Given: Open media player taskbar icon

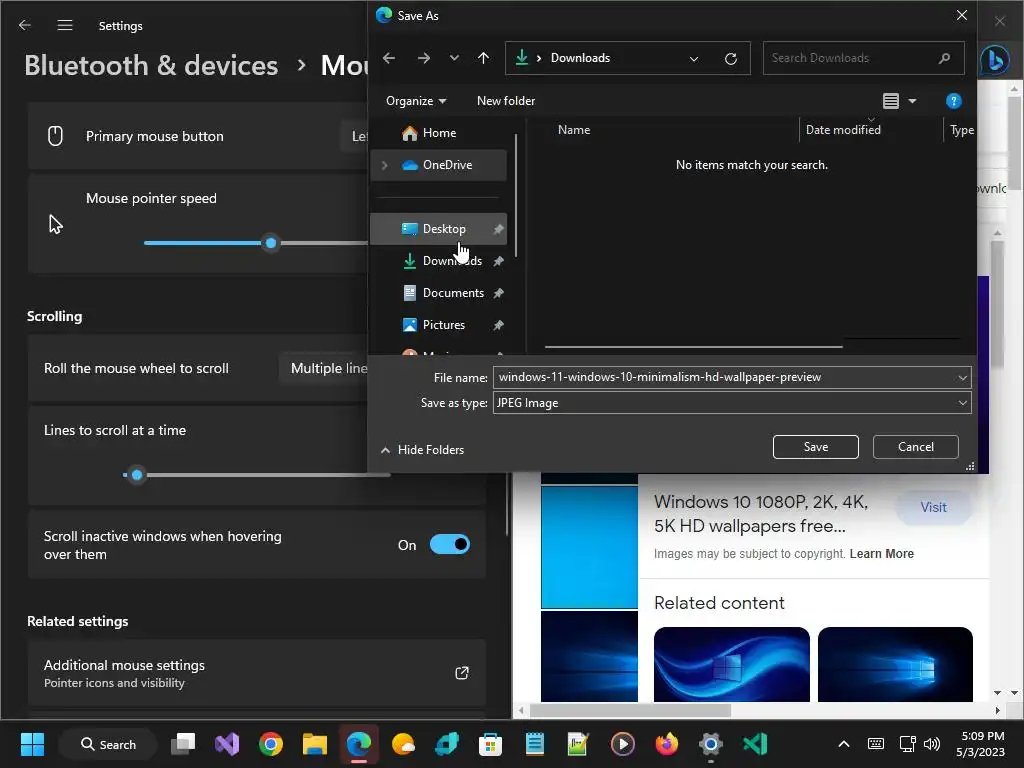Looking at the screenshot, I should (x=622, y=744).
